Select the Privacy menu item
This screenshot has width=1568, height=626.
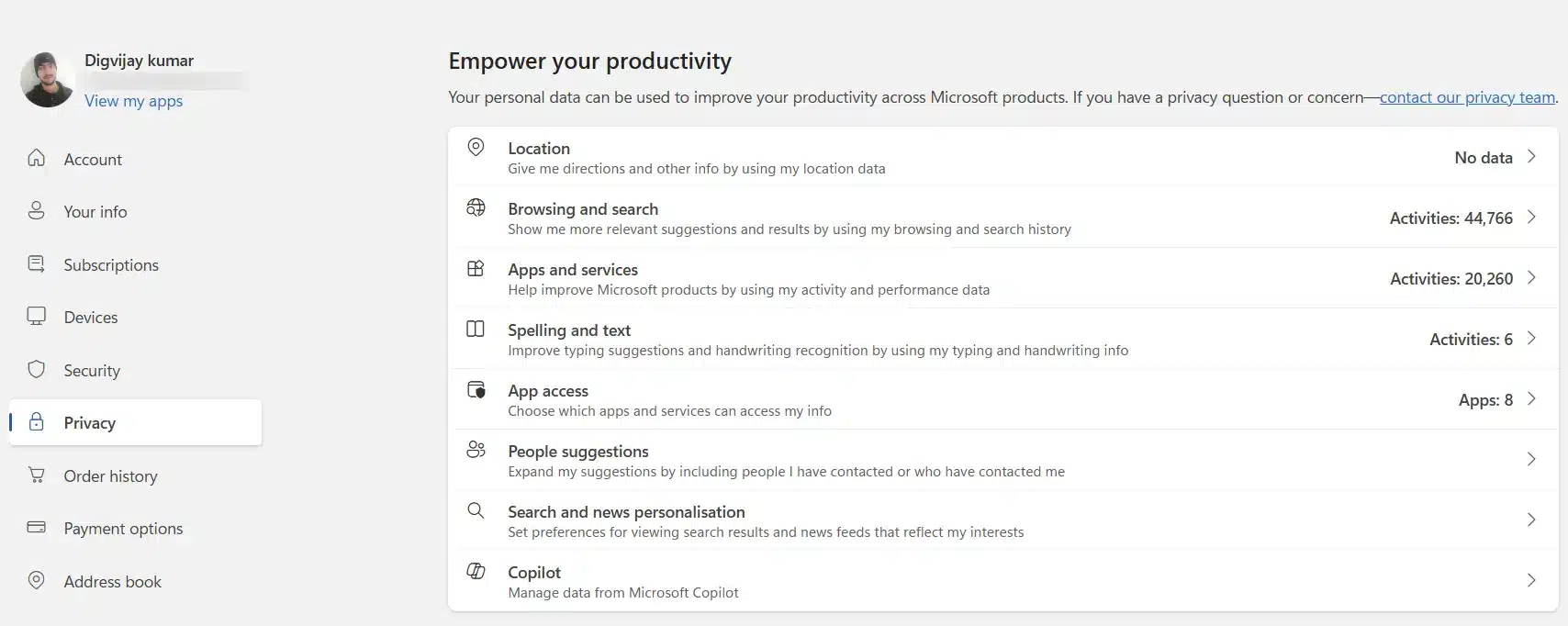[135, 422]
